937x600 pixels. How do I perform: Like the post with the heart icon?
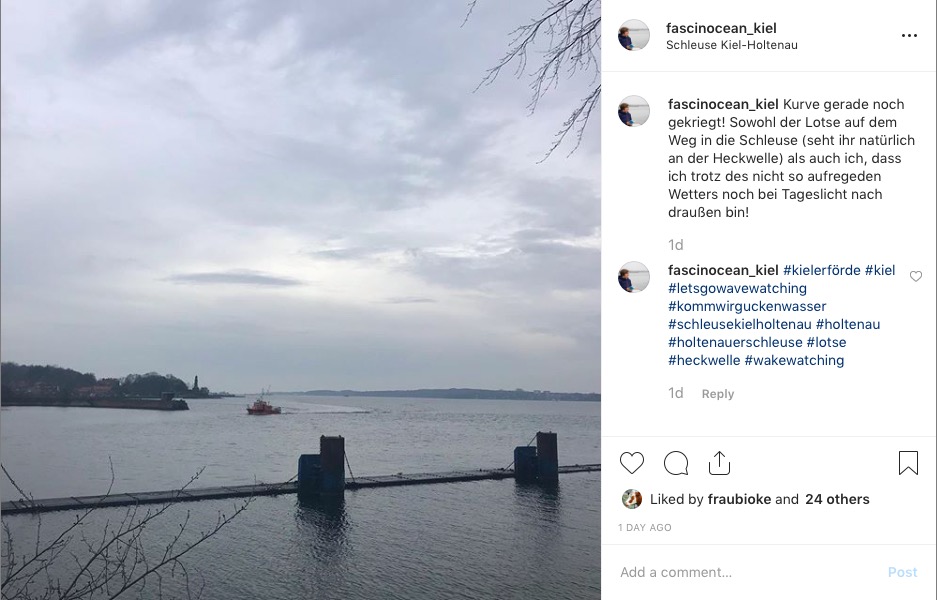tap(632, 463)
